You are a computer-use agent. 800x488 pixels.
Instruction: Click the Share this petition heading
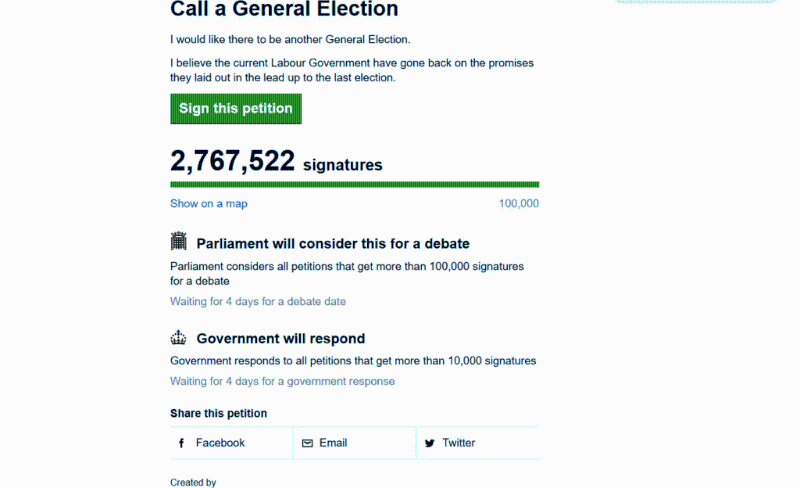click(218, 413)
